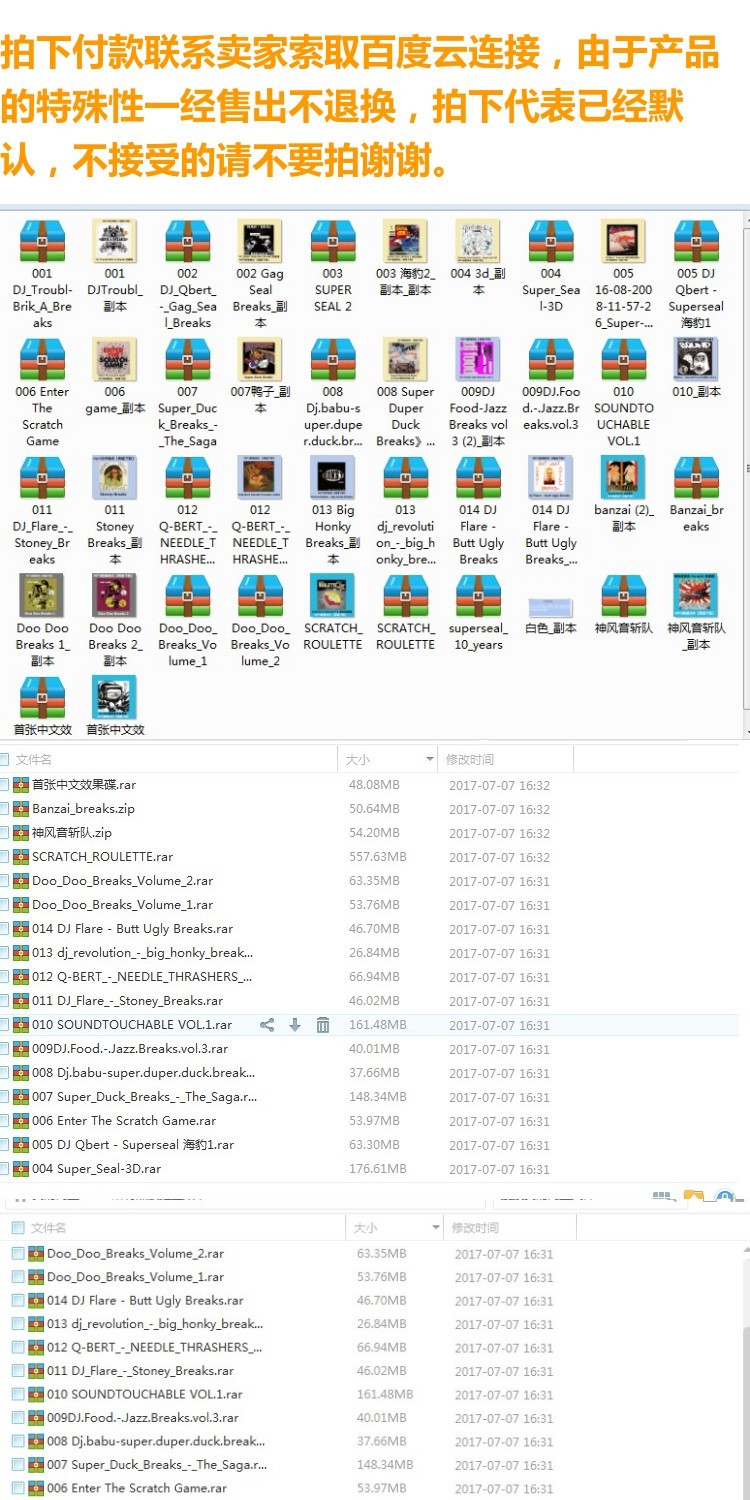
Task: Click the file name 004 Super_Seal-3D.rar in list
Action: tap(97, 1169)
